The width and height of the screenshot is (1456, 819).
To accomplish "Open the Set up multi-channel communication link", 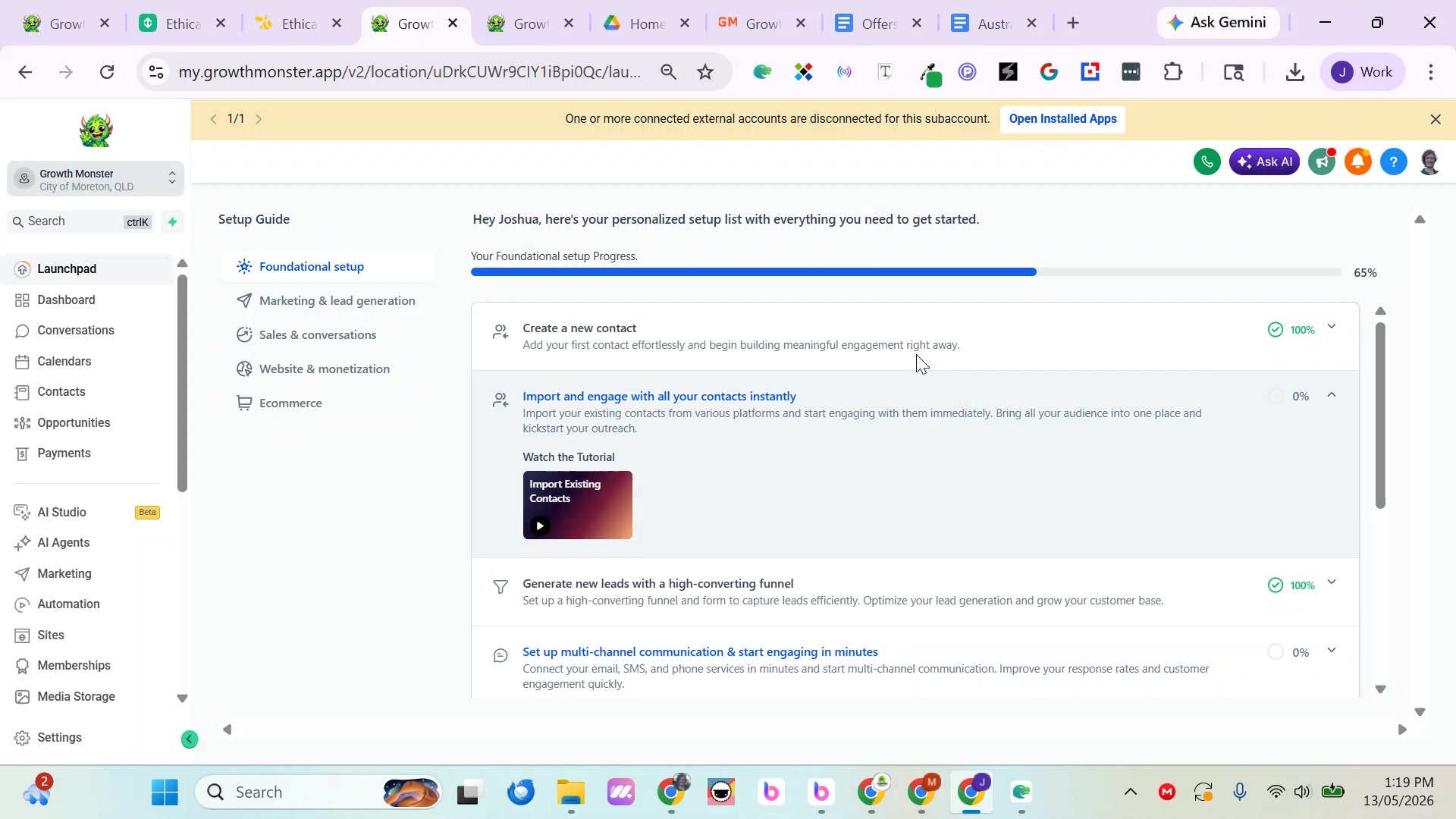I will point(700,652).
